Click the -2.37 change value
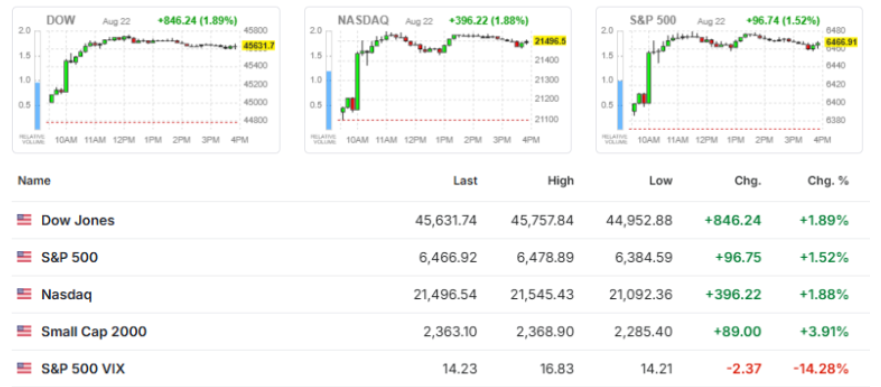The width and height of the screenshot is (881, 387). click(x=744, y=368)
